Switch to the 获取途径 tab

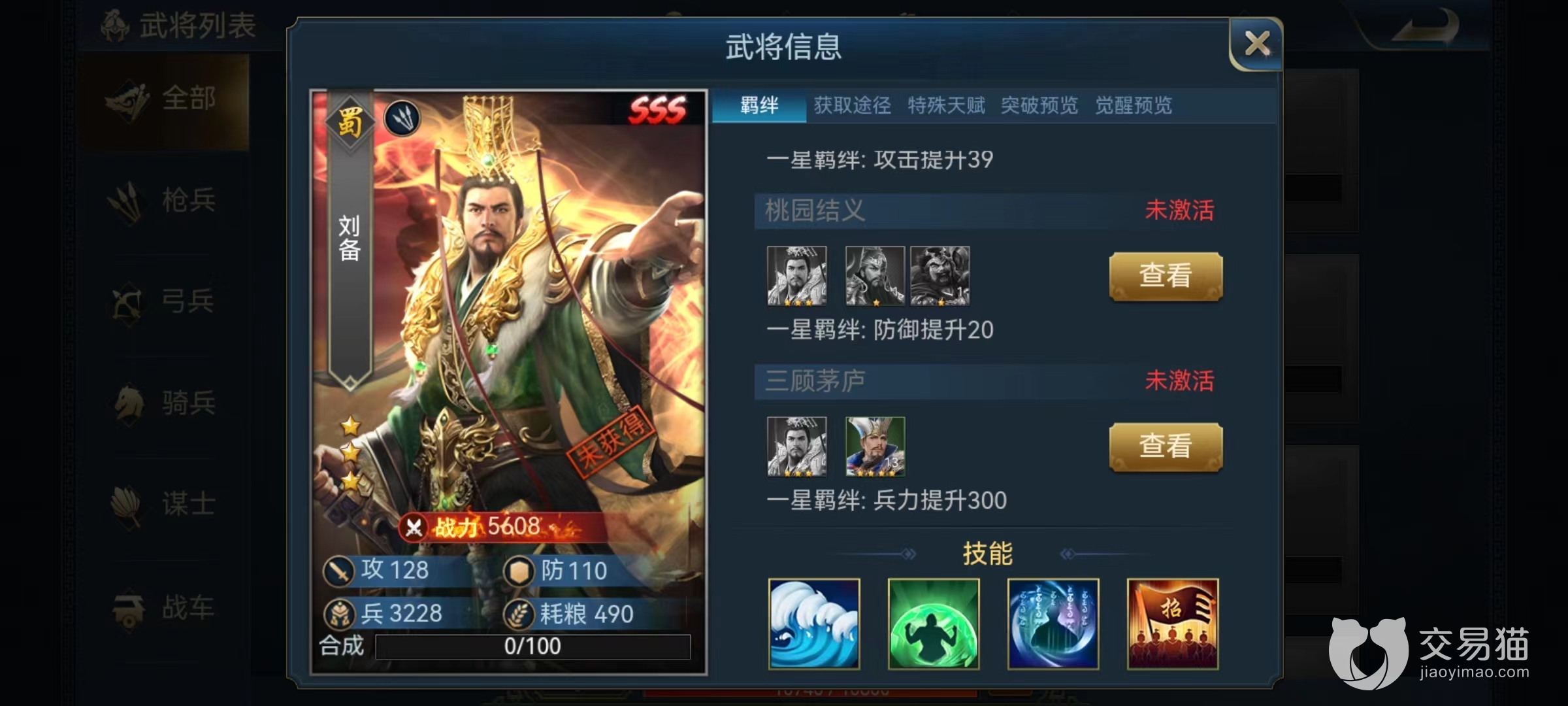(x=853, y=105)
